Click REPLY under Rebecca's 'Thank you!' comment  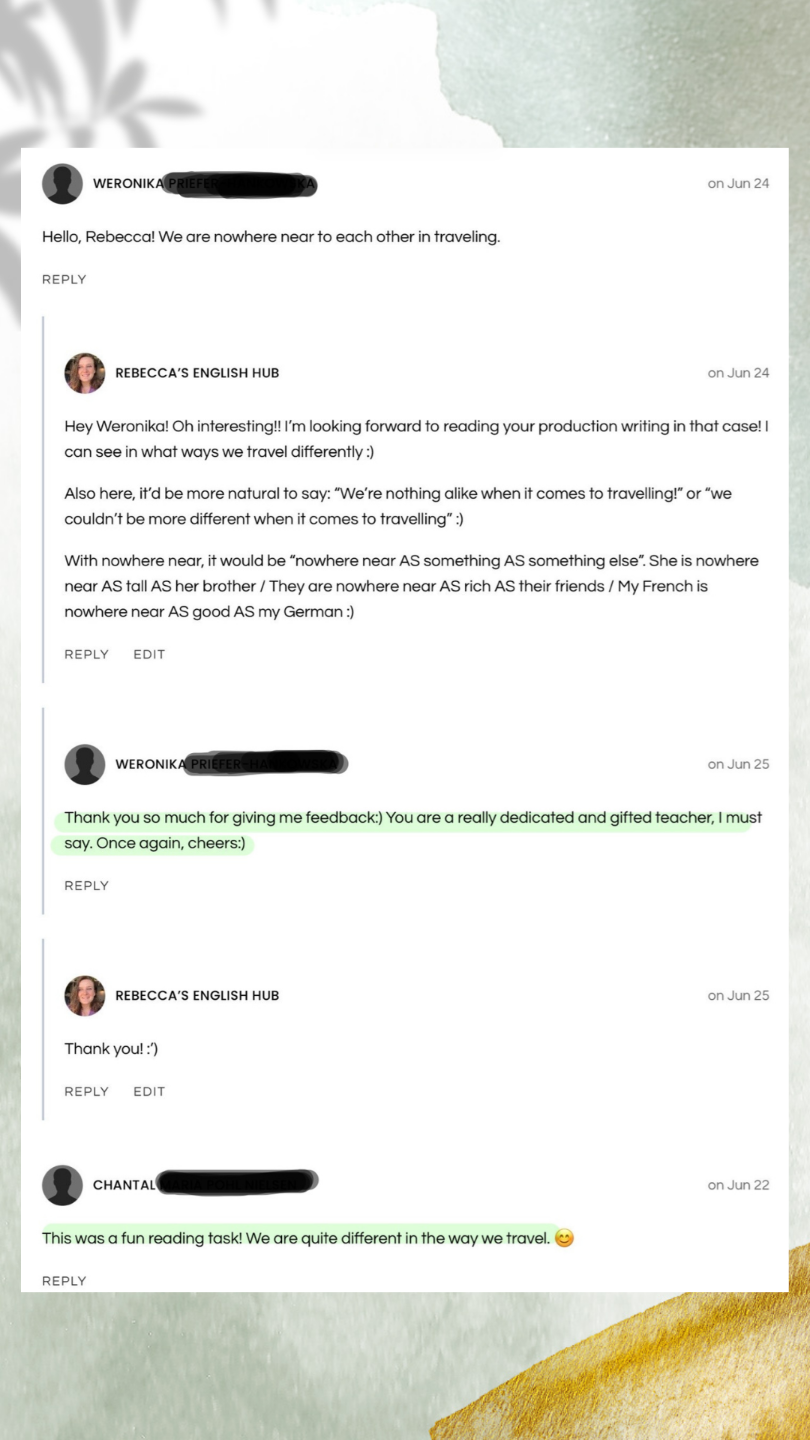(86, 1092)
